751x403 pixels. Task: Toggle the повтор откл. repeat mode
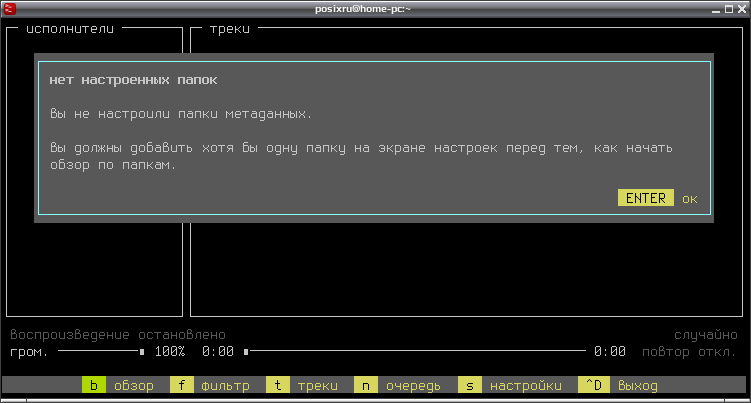click(689, 352)
